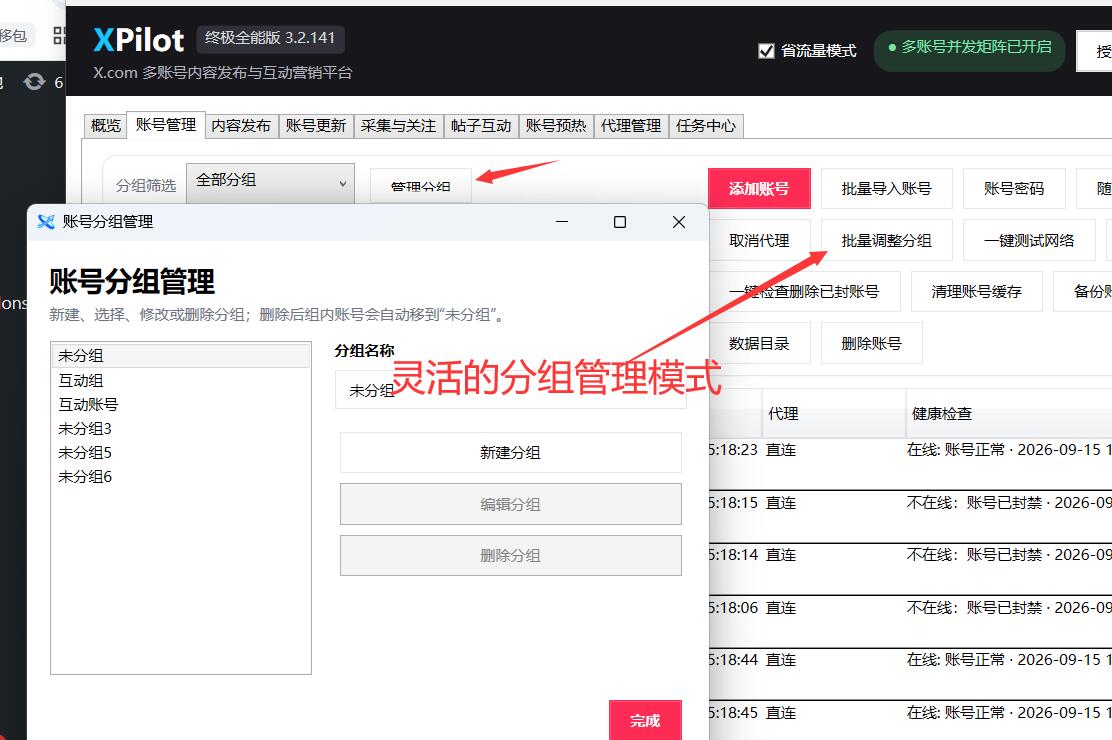Click the 账号密码 button
The image size is (1112, 740).
coord(1014,189)
